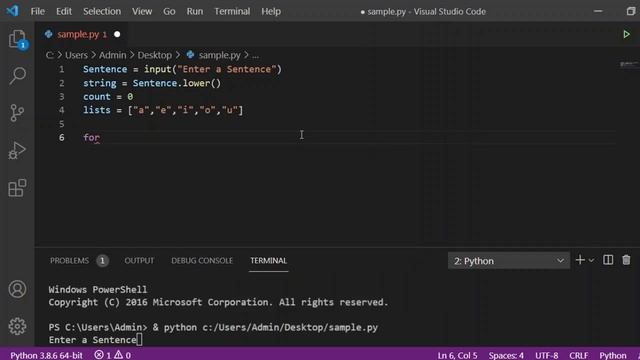The image size is (640, 360).
Task: Open the Go menu
Action: [x=169, y=11]
